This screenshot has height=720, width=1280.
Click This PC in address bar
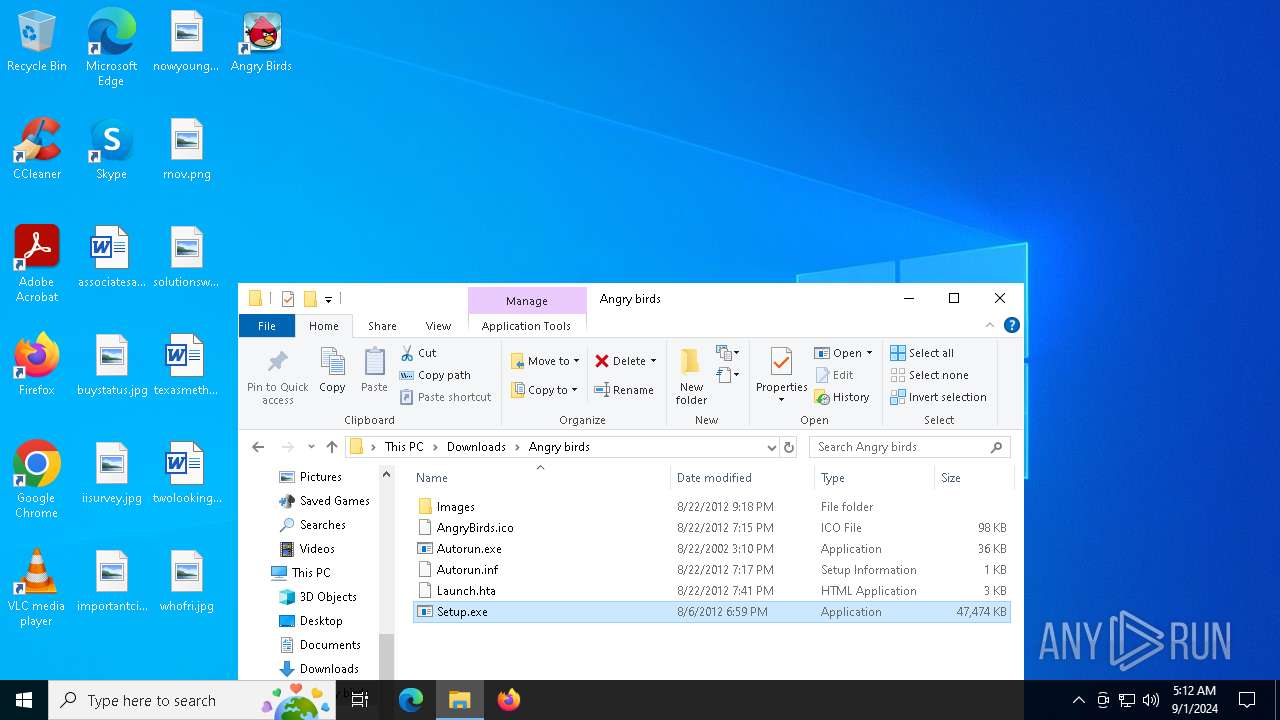point(404,447)
